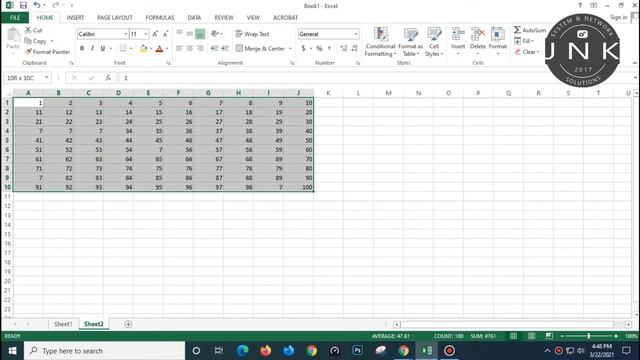Image resolution: width=640 pixels, height=360 pixels.
Task: Switch to INSERT tab
Action: point(76,18)
